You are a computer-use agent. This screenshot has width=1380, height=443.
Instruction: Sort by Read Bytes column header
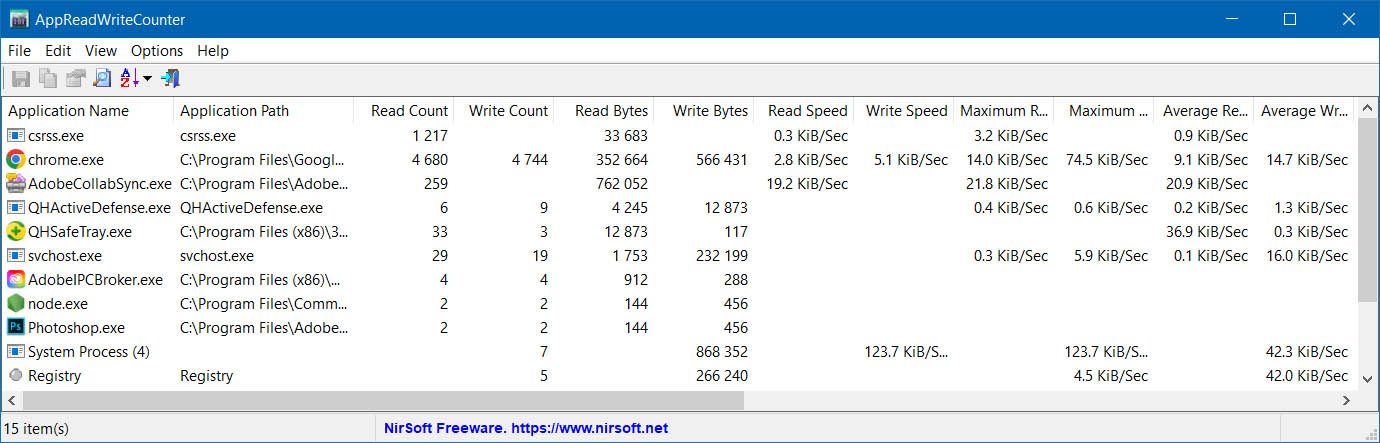604,111
